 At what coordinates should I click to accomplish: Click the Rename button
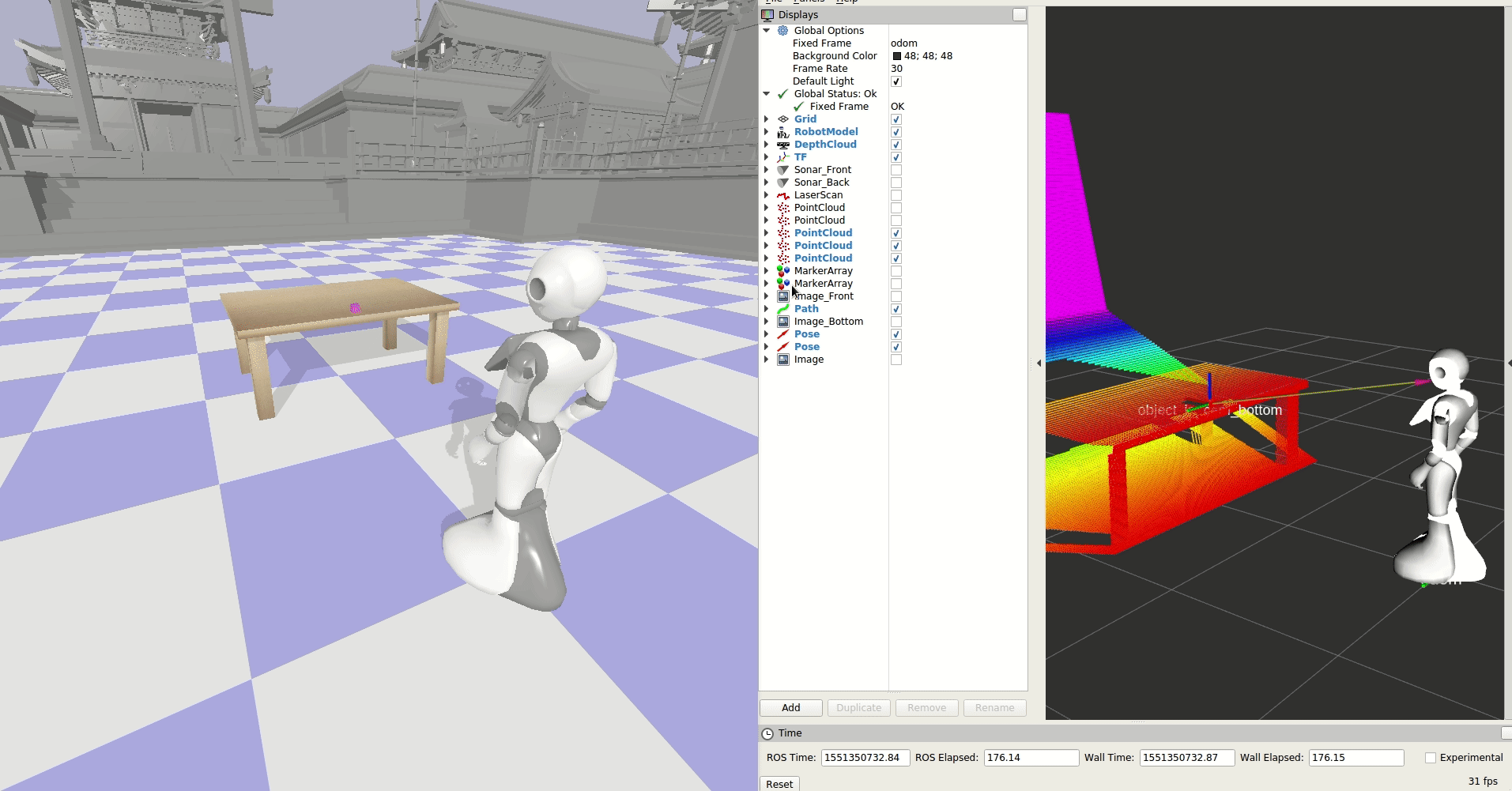[x=995, y=708]
